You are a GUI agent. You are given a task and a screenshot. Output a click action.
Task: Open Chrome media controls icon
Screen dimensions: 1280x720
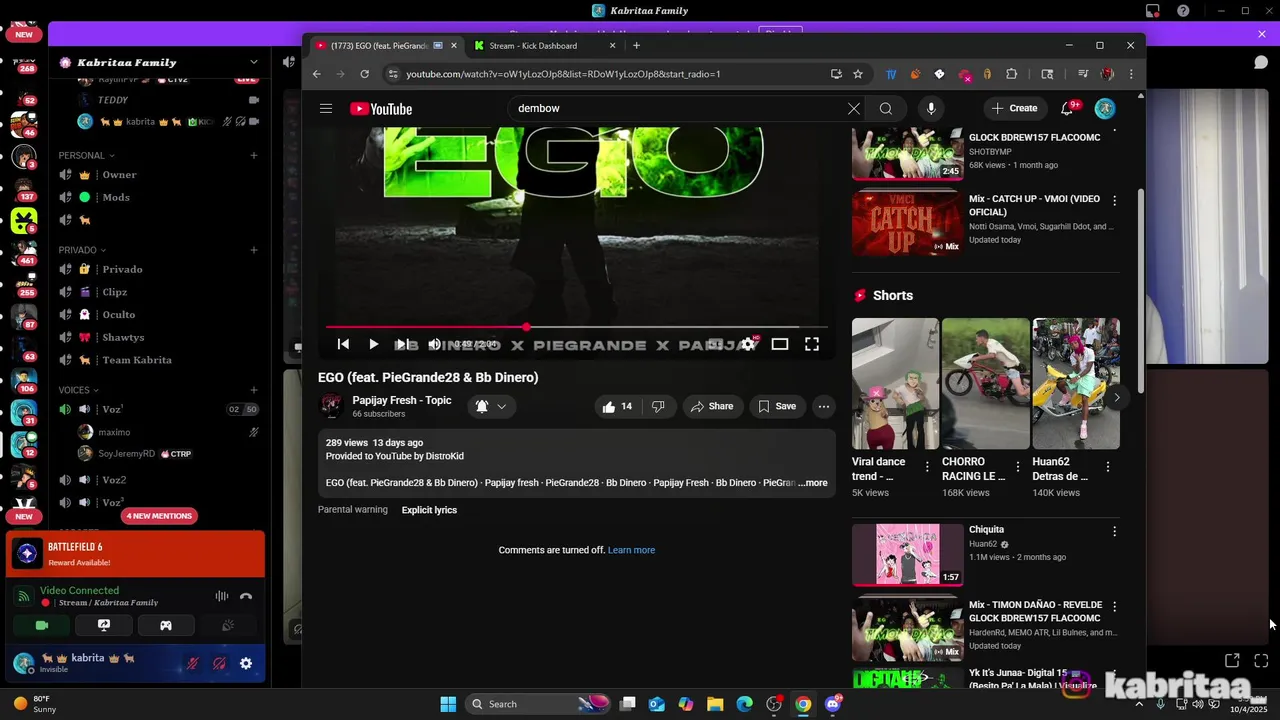click(1083, 74)
